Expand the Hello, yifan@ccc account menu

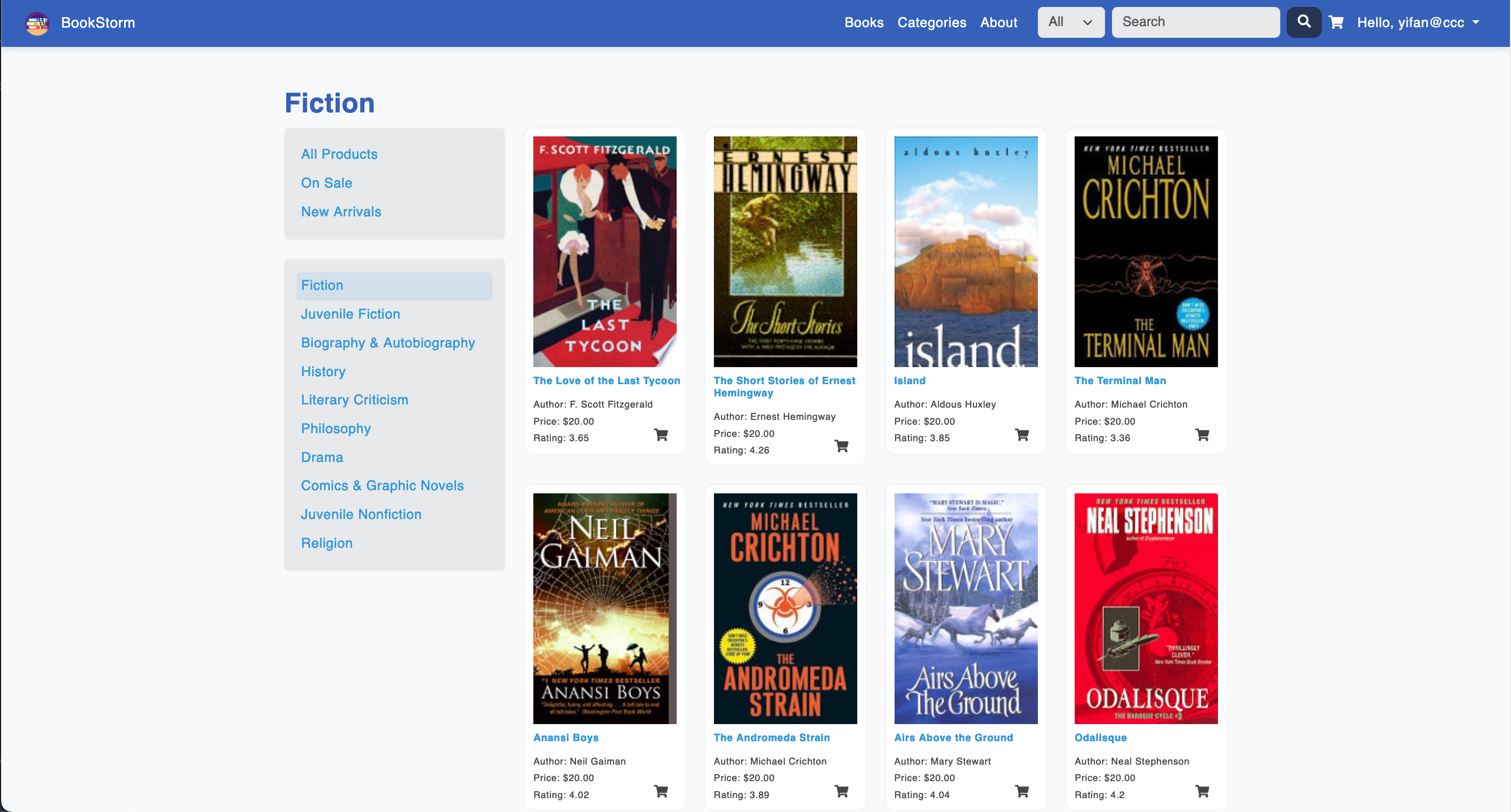tap(1417, 22)
